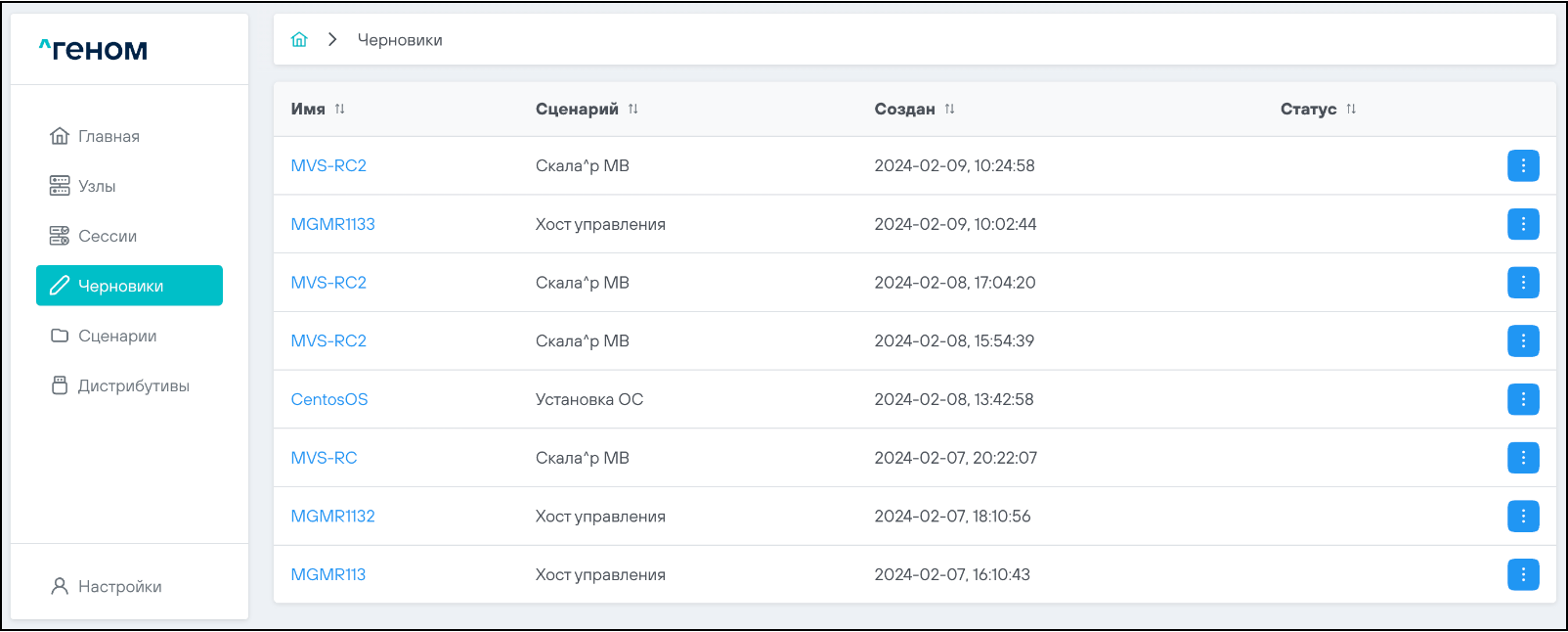Sort by Сценарий column arrows
The image size is (1568, 632).
click(x=633, y=109)
